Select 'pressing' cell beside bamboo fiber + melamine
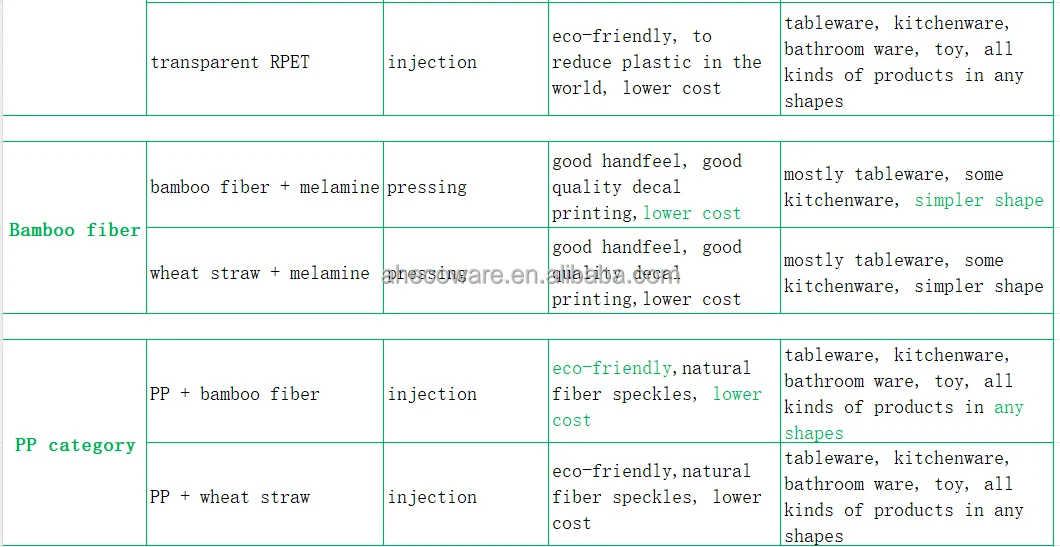Image resolution: width=1060 pixels, height=547 pixels. (466, 185)
